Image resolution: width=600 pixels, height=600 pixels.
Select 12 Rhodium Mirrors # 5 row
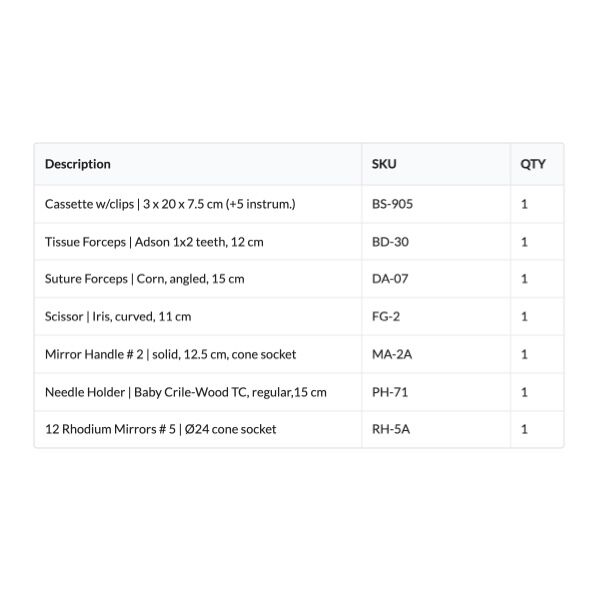click(160, 429)
